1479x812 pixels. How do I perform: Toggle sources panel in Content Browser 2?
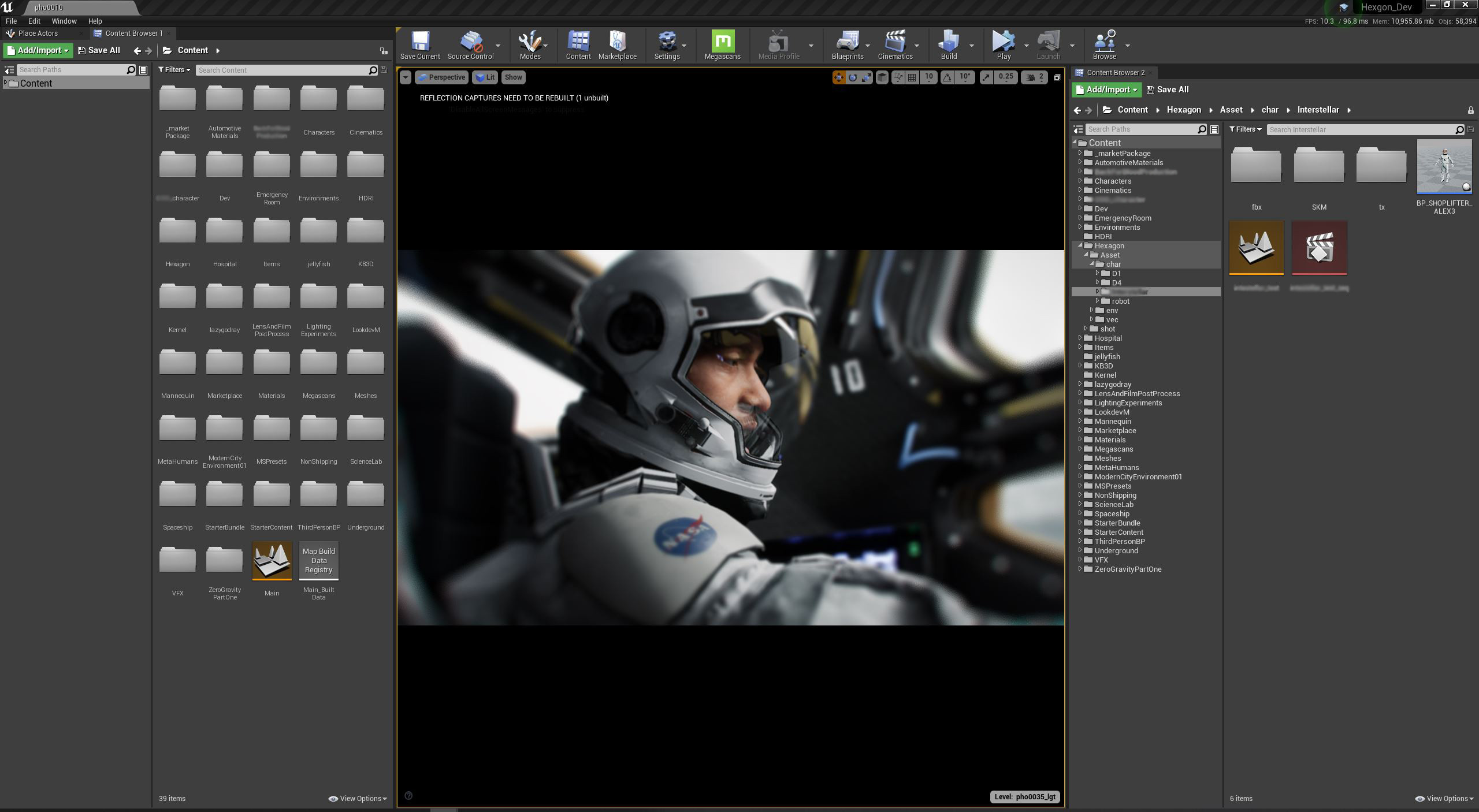(1077, 129)
